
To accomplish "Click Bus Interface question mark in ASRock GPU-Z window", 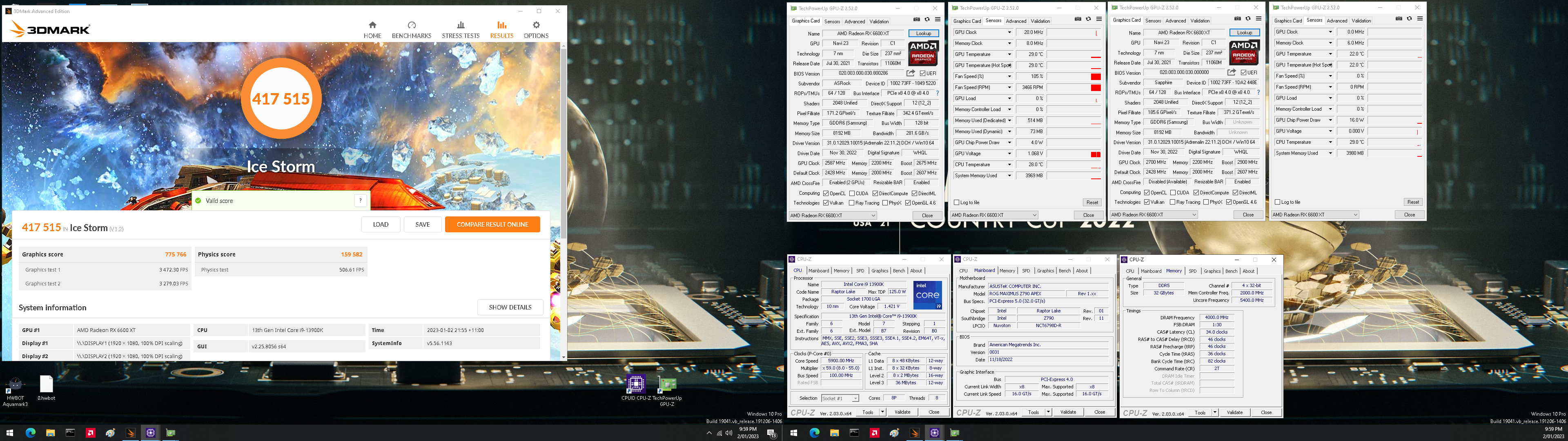I will [x=938, y=93].
